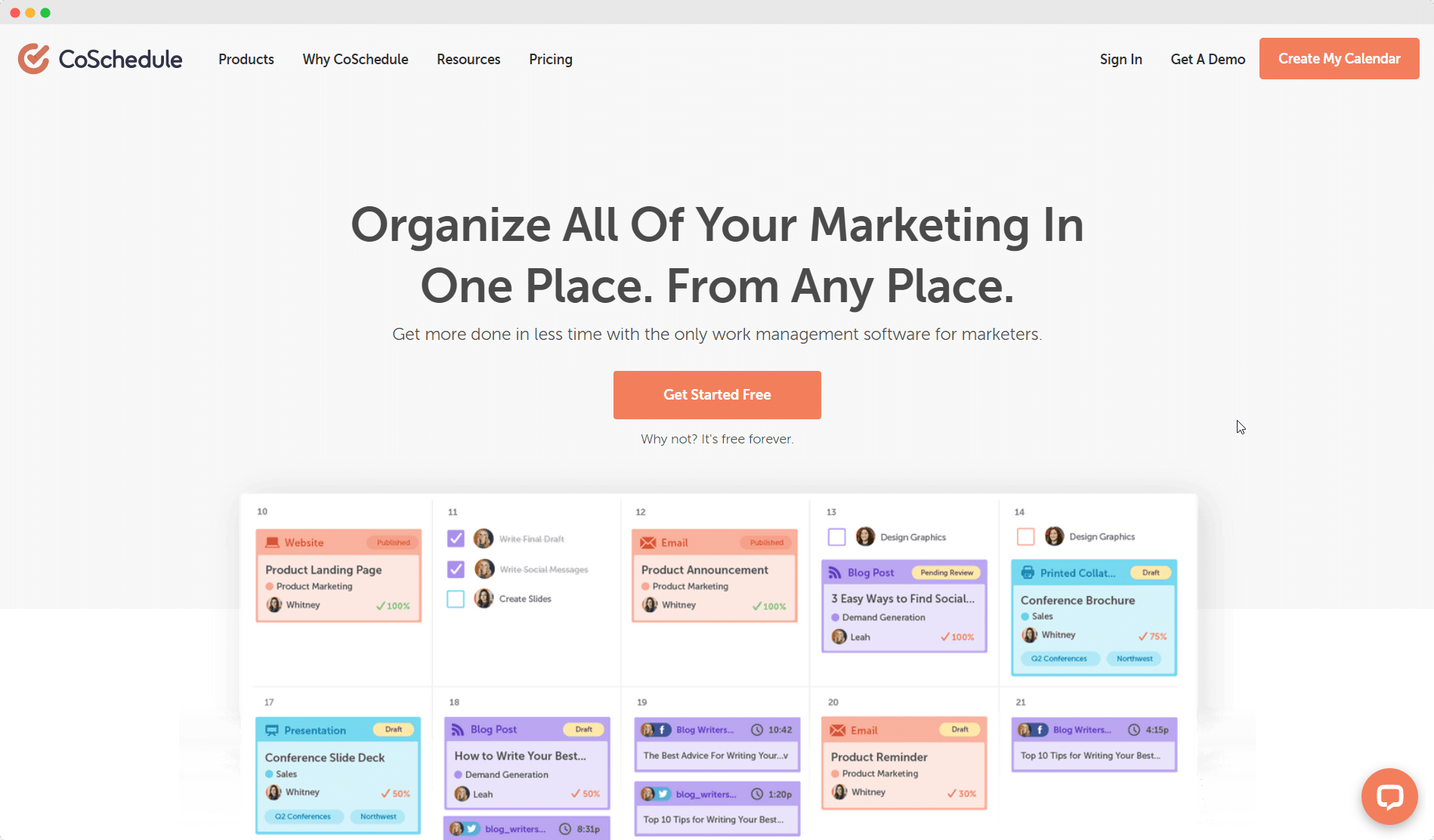The image size is (1434, 840).
Task: Open the Resources menu
Action: (468, 59)
